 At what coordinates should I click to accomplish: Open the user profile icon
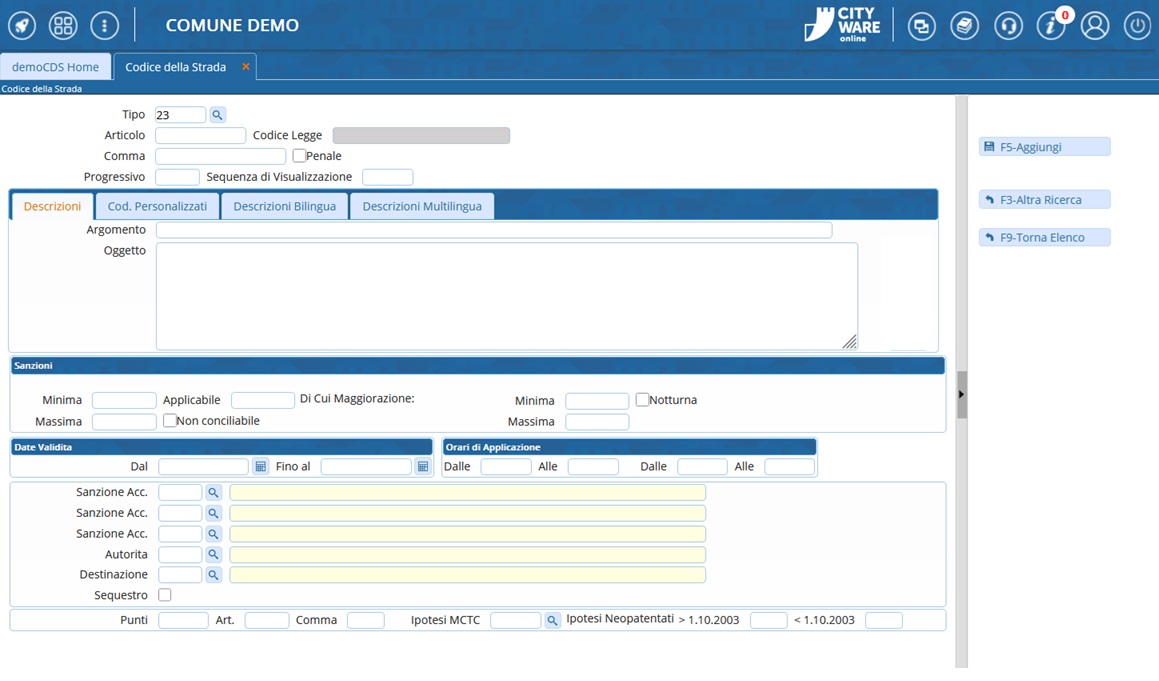(1095, 26)
